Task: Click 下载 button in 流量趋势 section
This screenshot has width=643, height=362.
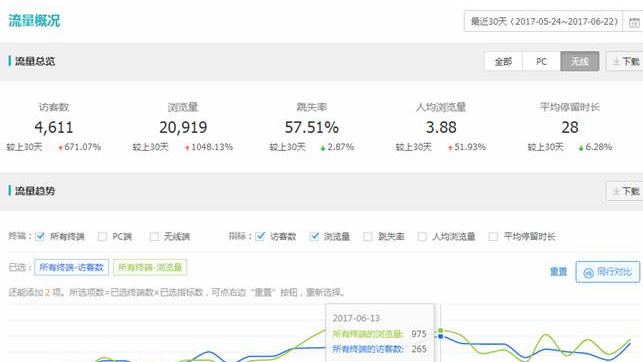Action: coord(625,191)
